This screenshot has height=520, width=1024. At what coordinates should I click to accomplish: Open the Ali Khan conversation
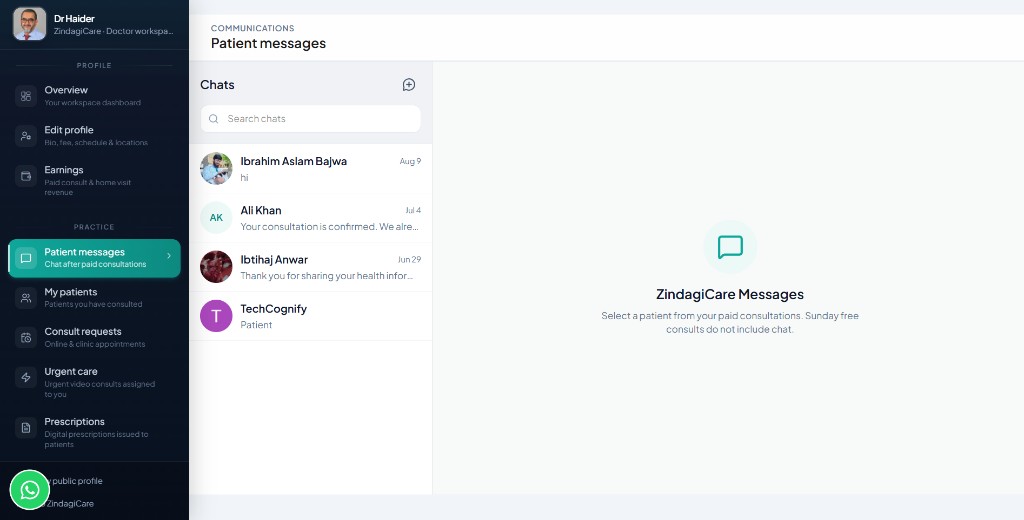(x=311, y=218)
